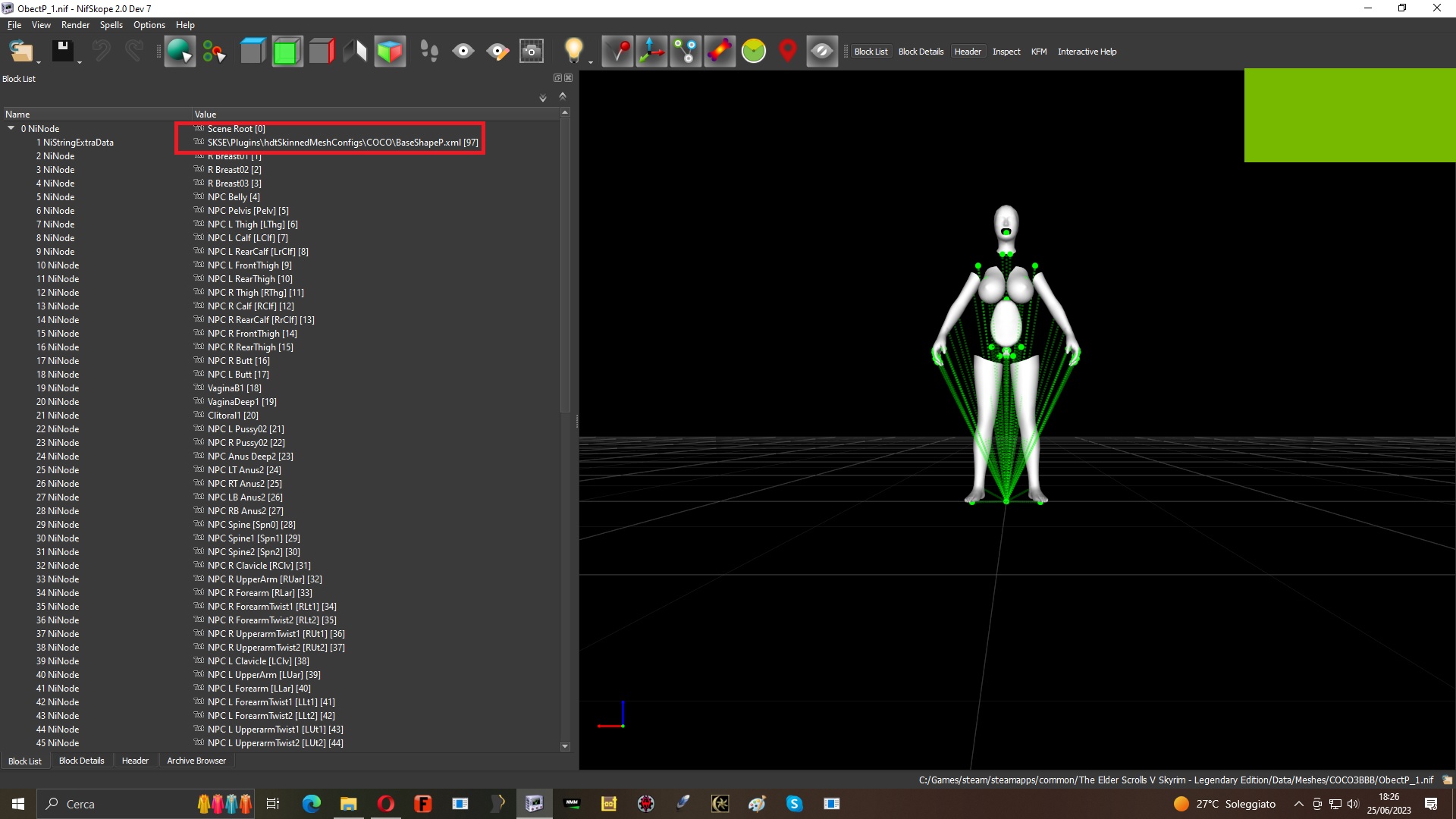Click the green color rectangle in viewport
The width and height of the screenshot is (1456, 819).
(1350, 115)
